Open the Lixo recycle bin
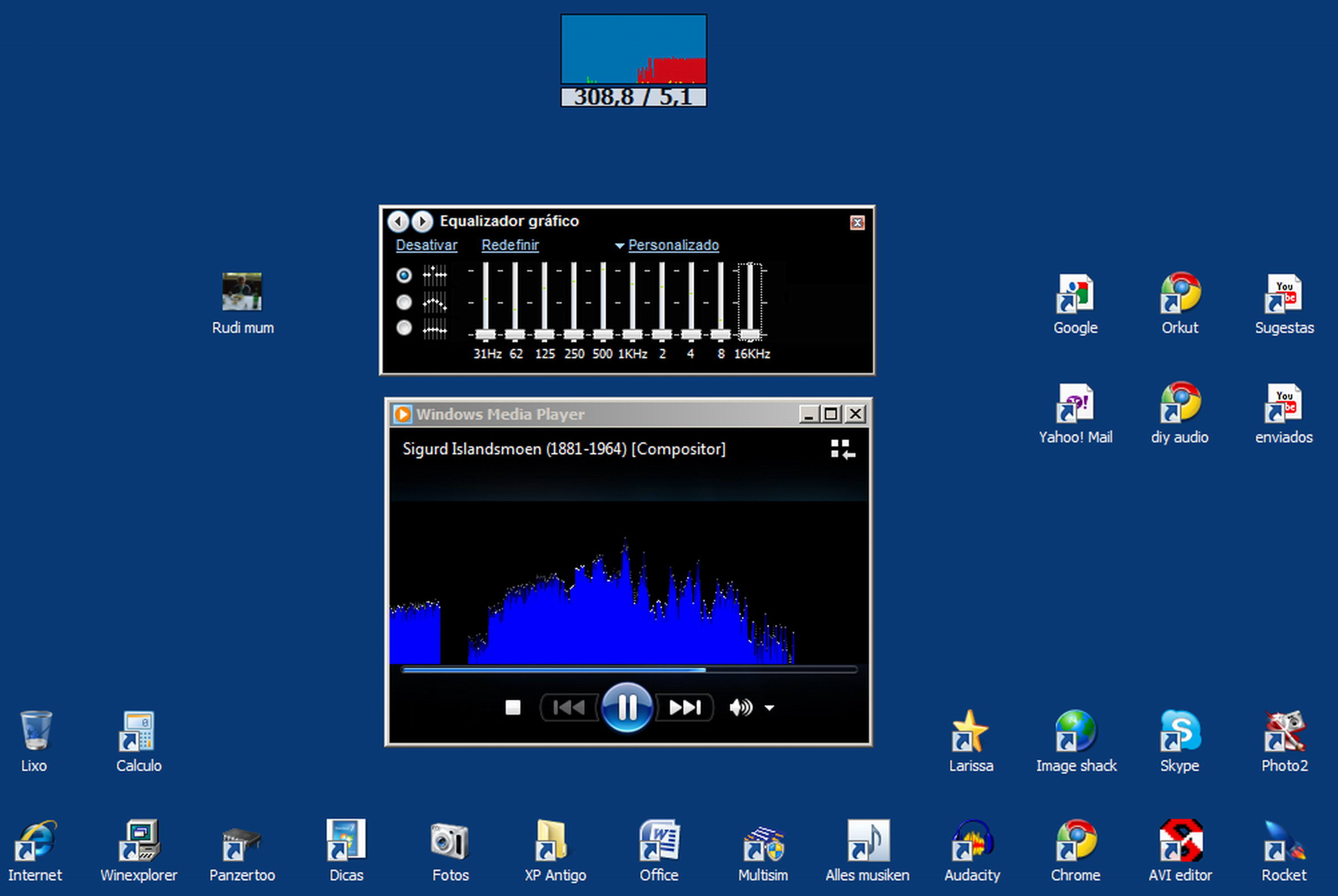 click(35, 730)
